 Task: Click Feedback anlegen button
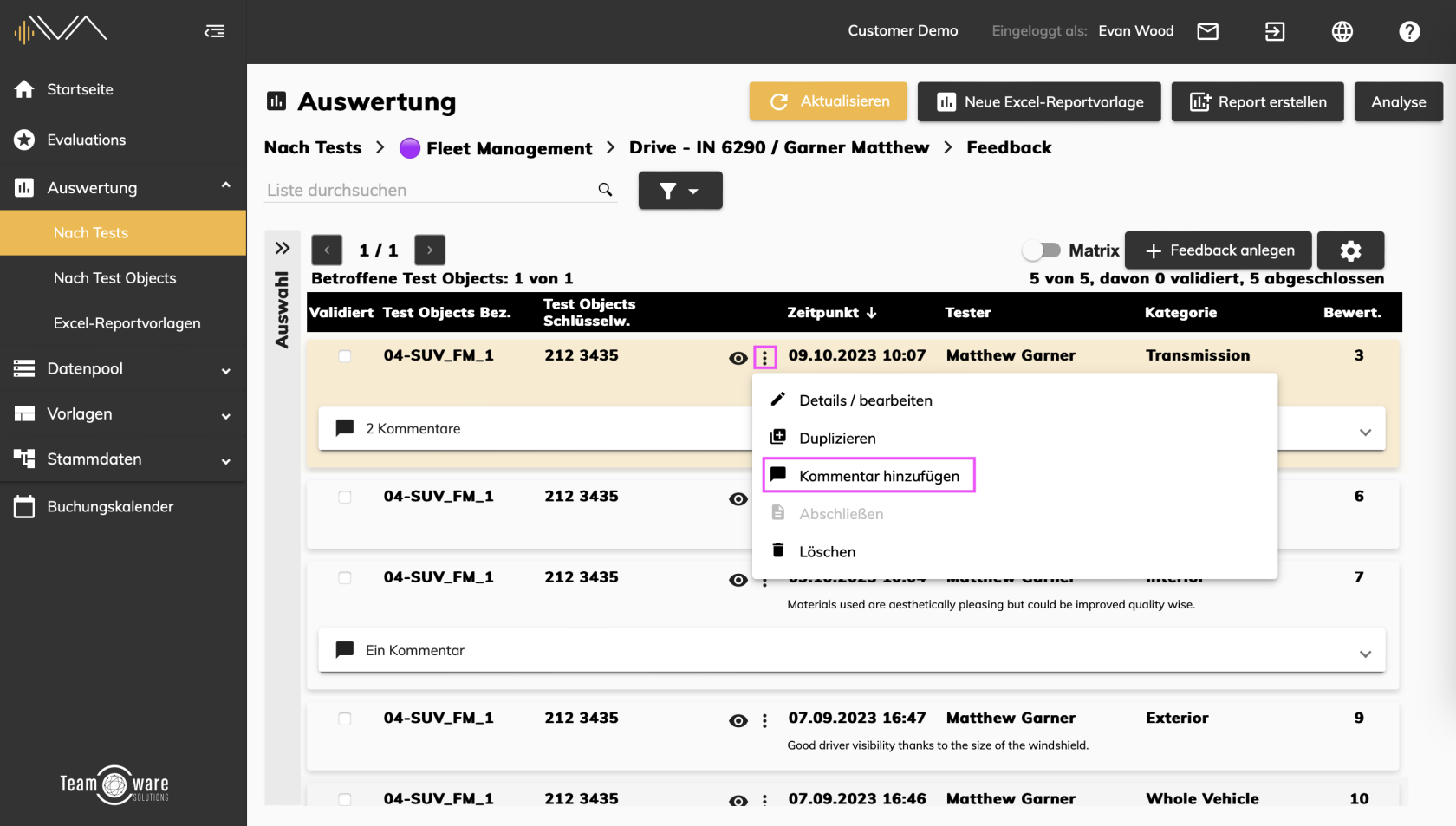click(1219, 250)
